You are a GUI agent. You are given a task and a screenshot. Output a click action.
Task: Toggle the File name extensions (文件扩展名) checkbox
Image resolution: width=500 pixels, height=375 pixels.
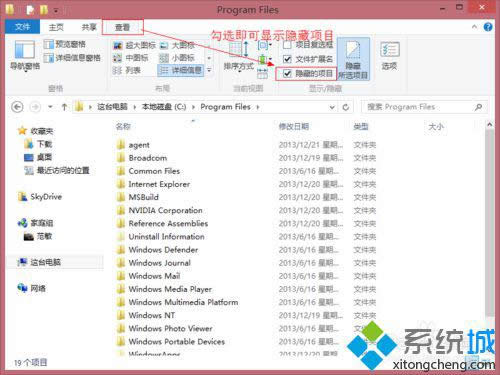click(287, 59)
